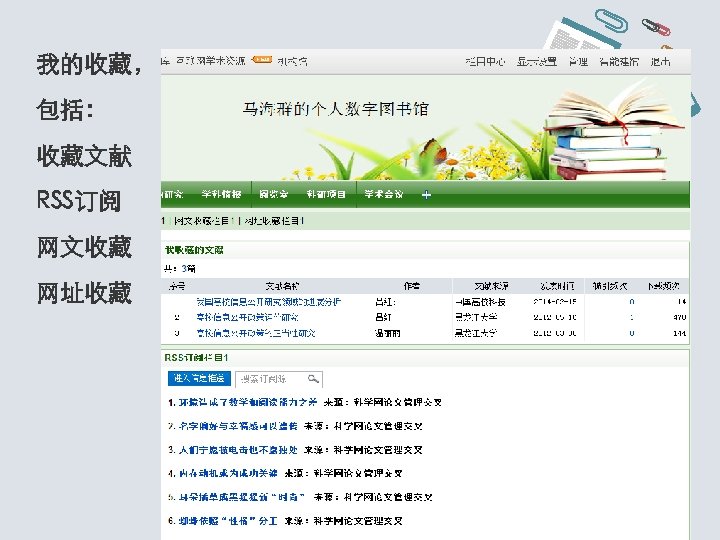Open the 栏目中心 menu in the top bar
This screenshot has height=540, width=720.
(x=485, y=62)
